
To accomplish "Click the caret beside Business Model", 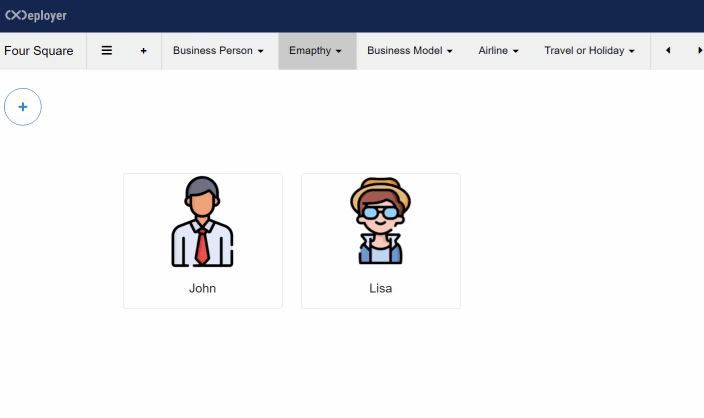I will [450, 51].
